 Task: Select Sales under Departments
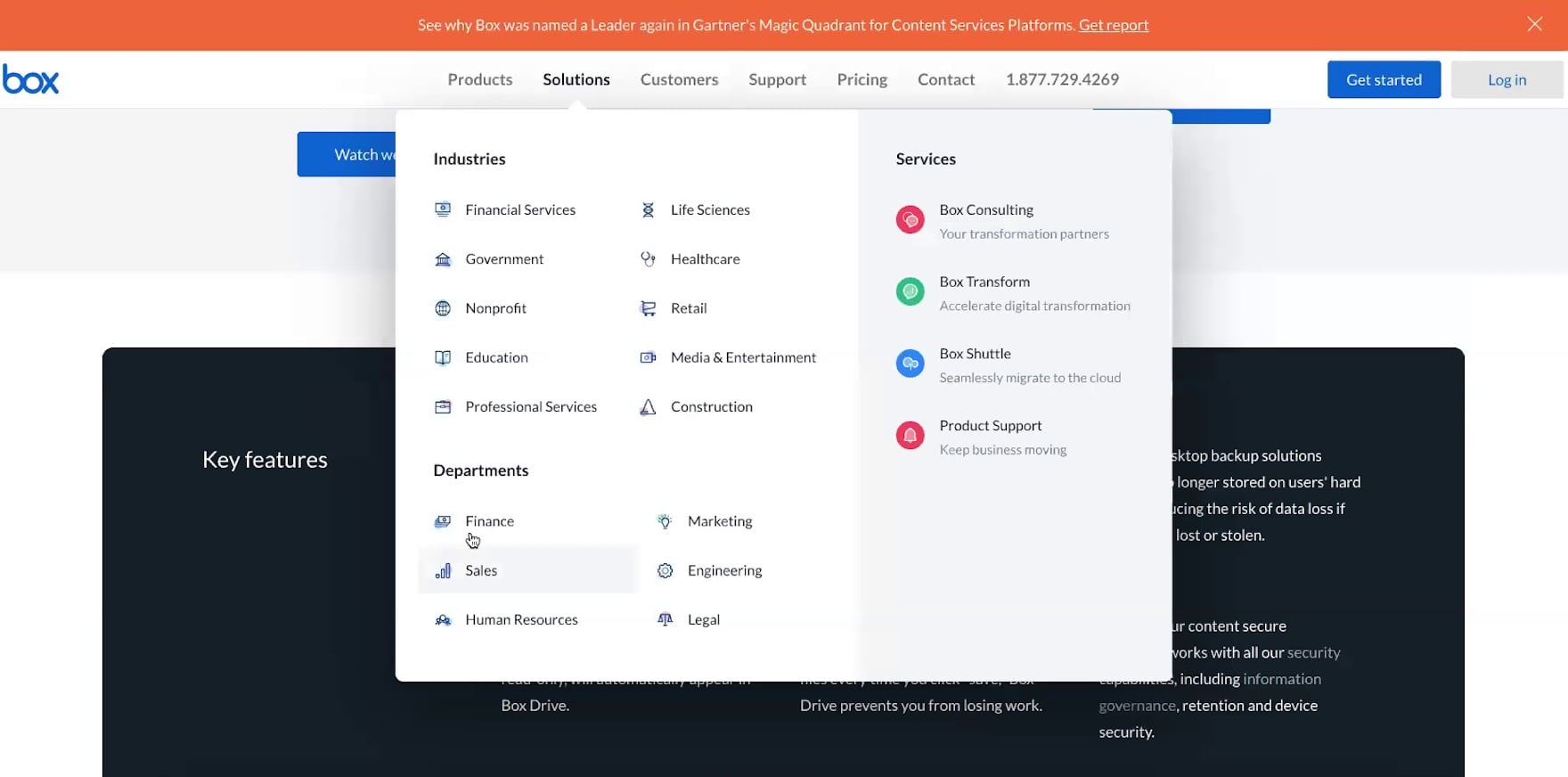(481, 571)
